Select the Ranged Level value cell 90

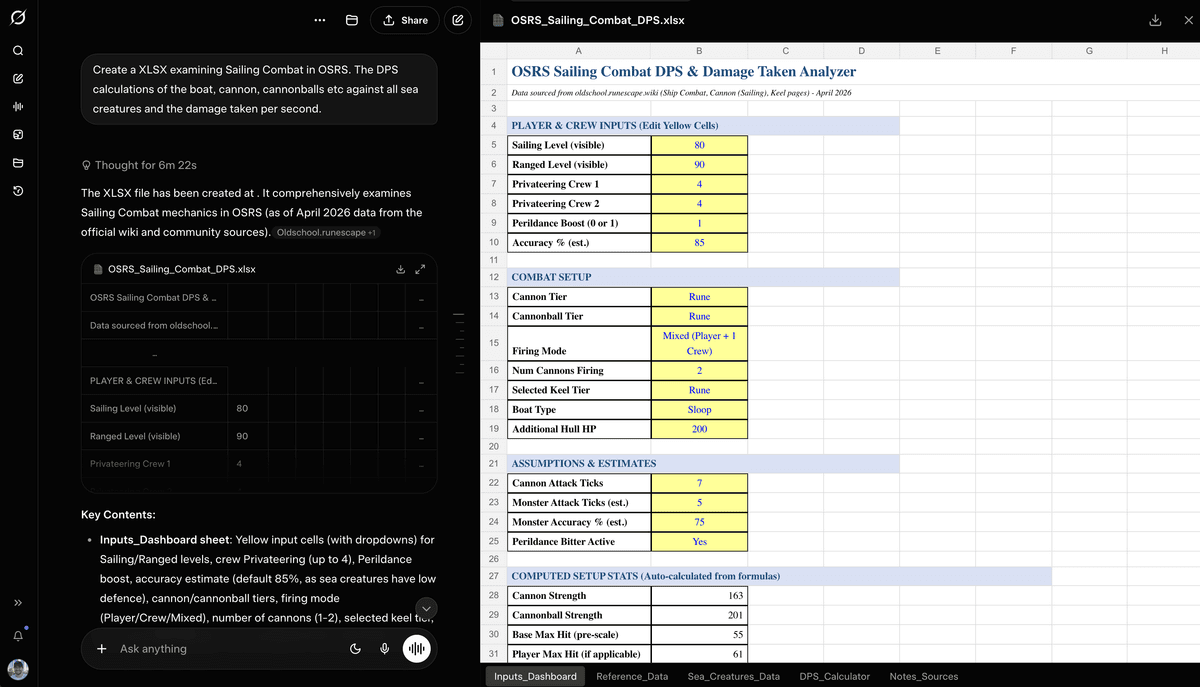[x=699, y=165]
